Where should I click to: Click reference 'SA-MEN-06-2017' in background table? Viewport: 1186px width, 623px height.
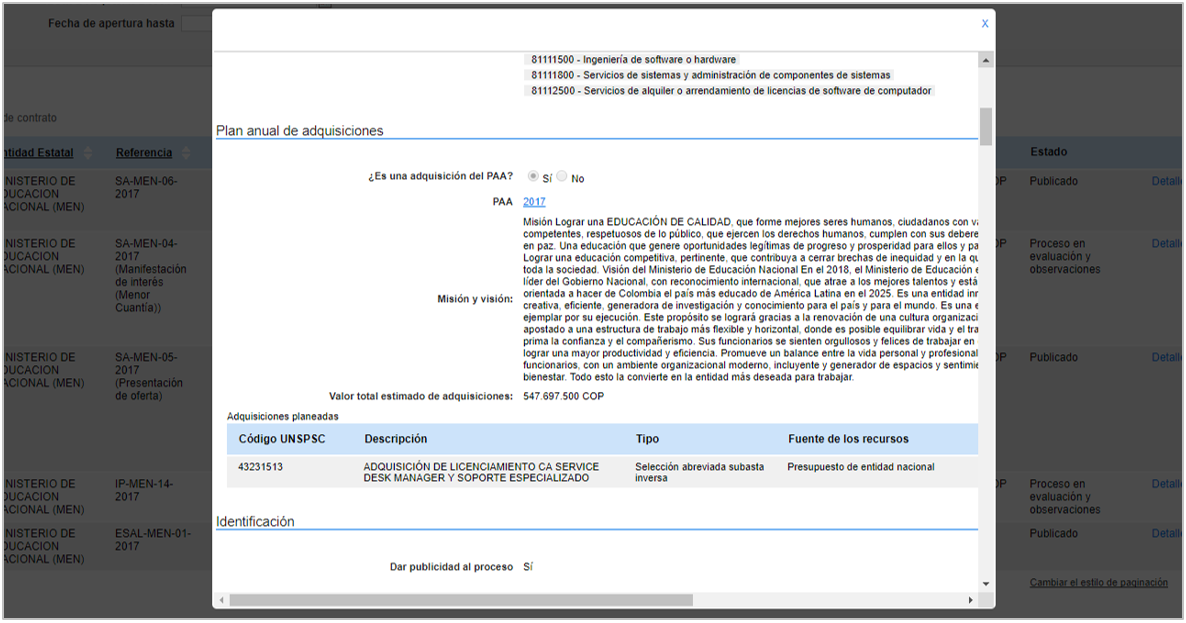[x=146, y=188]
